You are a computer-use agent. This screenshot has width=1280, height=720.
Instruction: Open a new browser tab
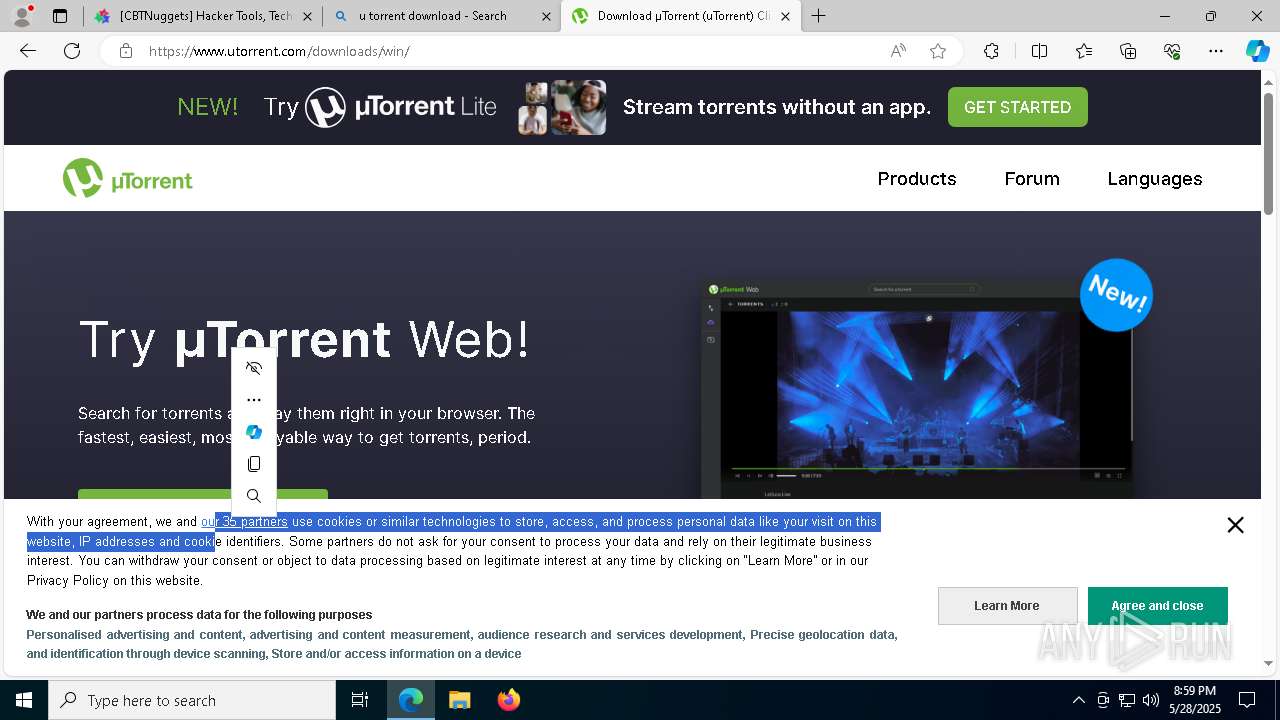coord(819,16)
